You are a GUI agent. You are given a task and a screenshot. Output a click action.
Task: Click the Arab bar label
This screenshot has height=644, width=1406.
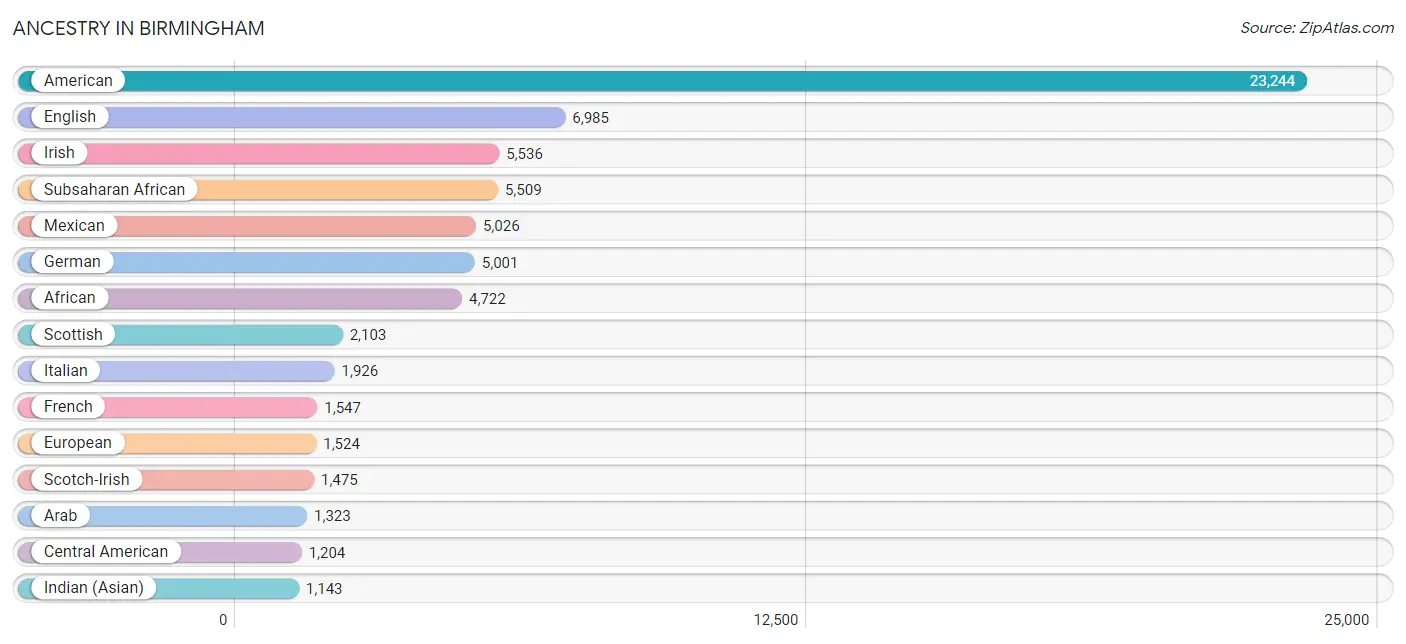coord(60,516)
